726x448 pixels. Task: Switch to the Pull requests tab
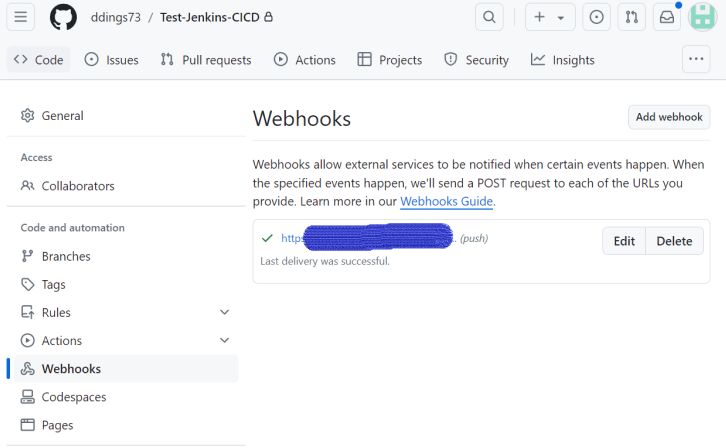(206, 60)
